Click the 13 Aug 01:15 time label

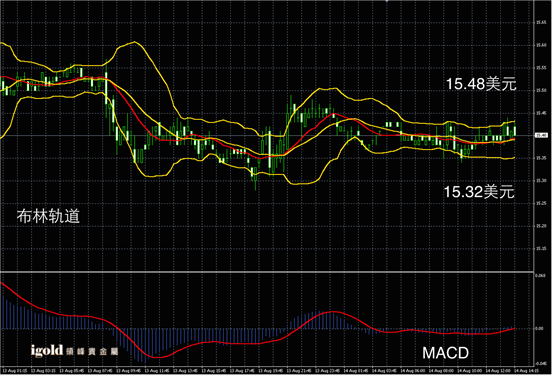(14, 371)
